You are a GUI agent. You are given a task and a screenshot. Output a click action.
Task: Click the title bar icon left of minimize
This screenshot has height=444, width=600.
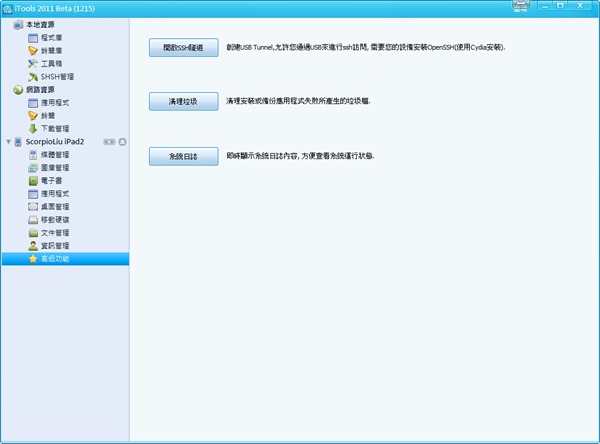pos(521,6)
